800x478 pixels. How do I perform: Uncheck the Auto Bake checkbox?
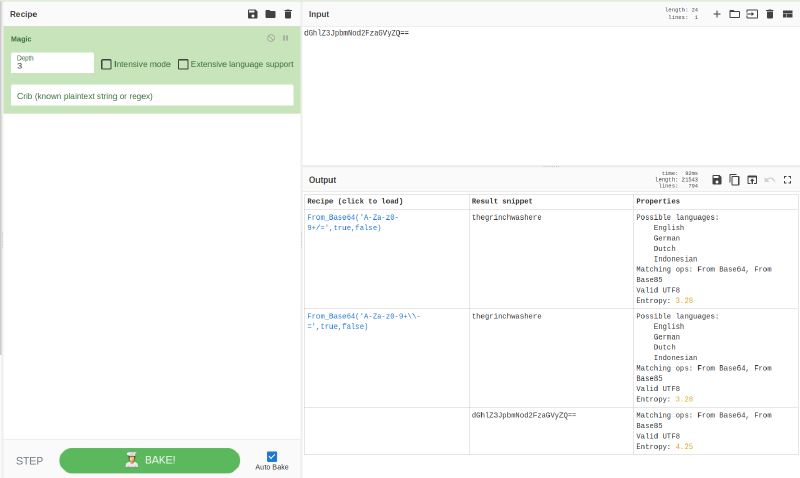(x=272, y=456)
